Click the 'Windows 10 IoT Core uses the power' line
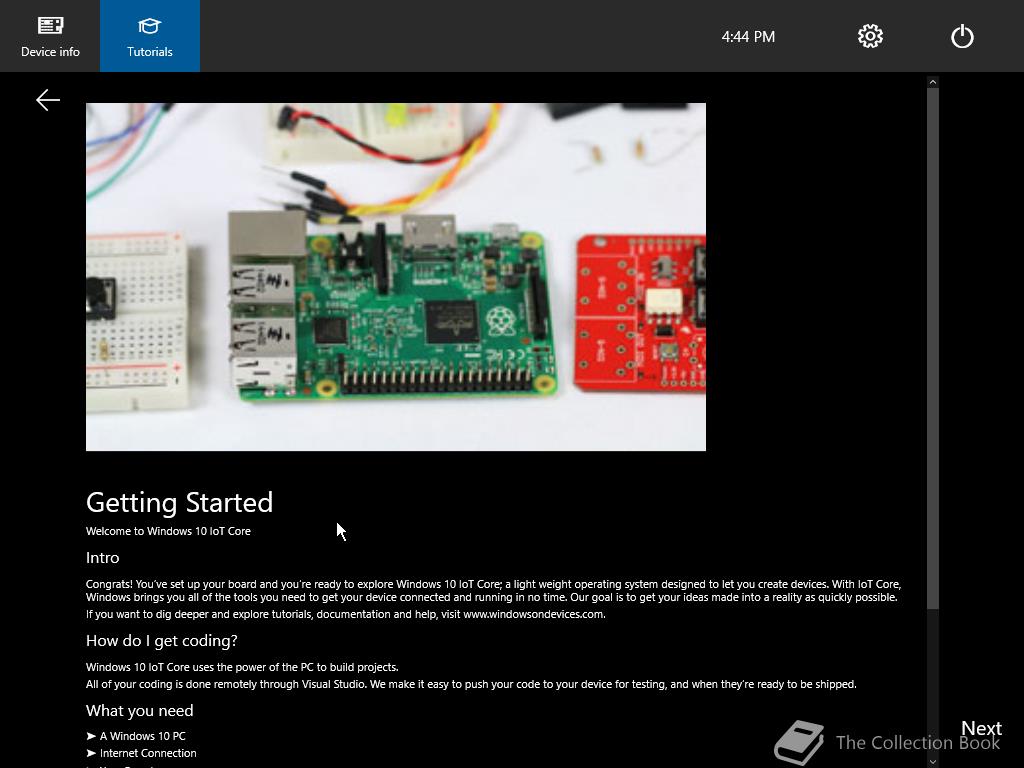Viewport: 1024px width, 768px height. pyautogui.click(x=242, y=667)
